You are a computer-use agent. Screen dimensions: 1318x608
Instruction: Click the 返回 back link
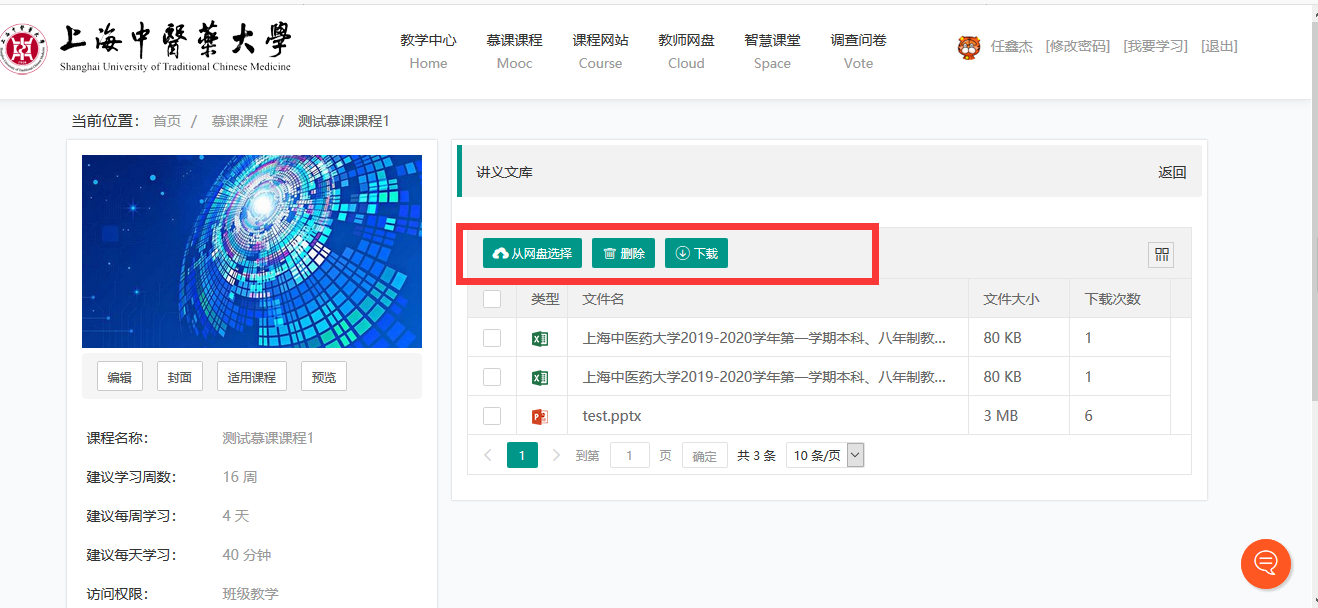(x=1172, y=172)
